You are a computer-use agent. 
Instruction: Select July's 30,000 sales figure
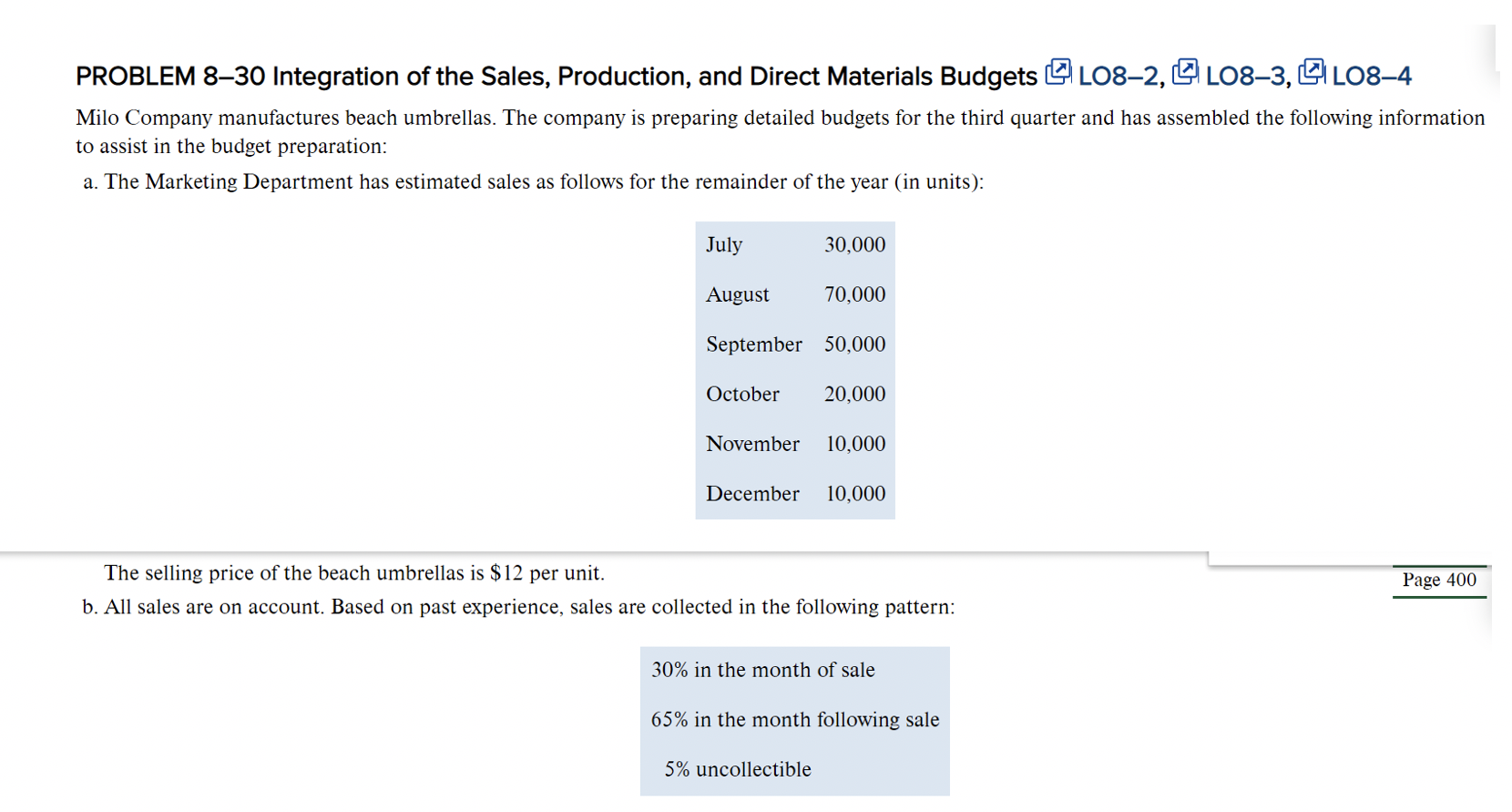pos(854,244)
